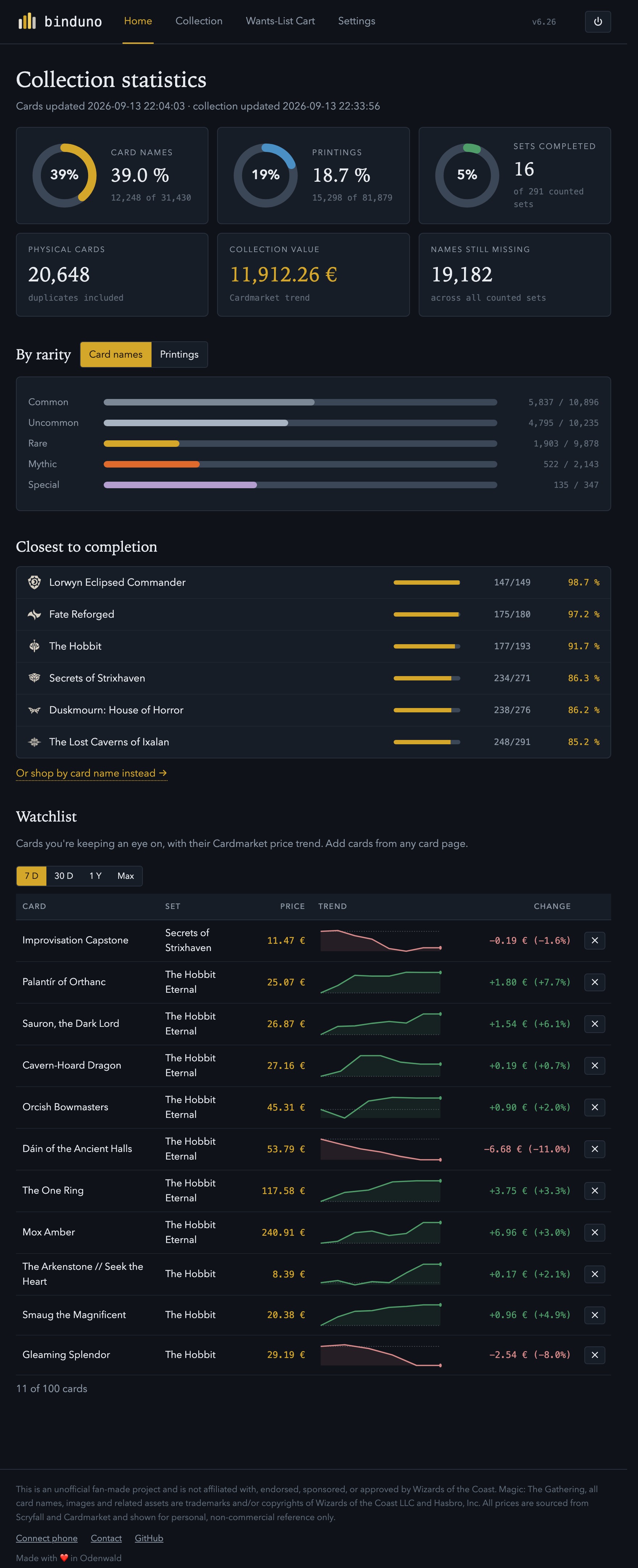The width and height of the screenshot is (638, 1568).
Task: Open the Settings nav tab
Action: coord(356,21)
